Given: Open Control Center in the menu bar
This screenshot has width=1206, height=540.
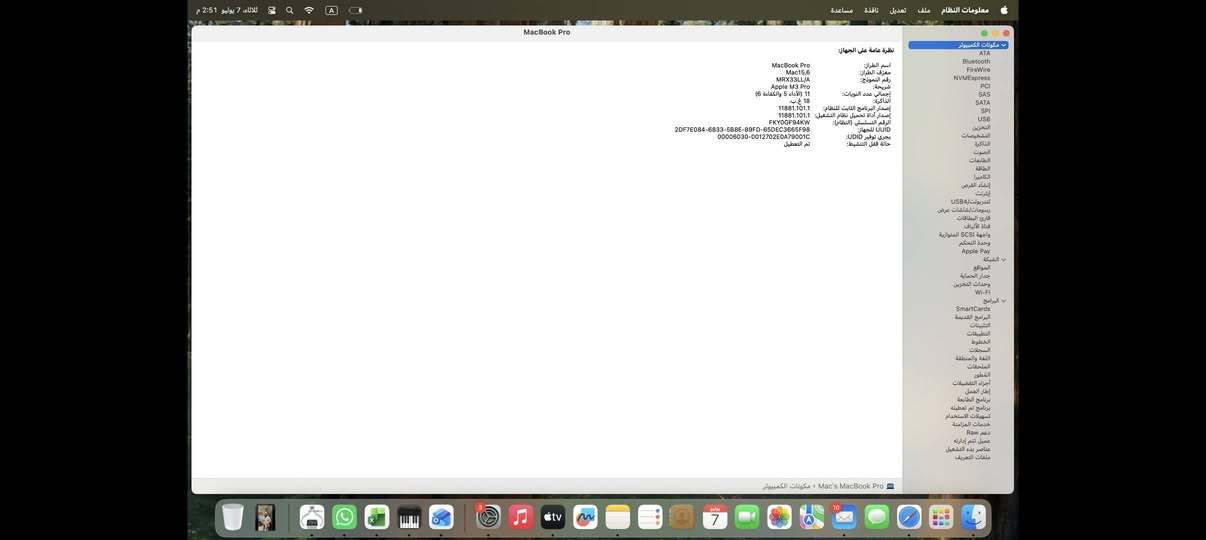Looking at the screenshot, I should 272,10.
